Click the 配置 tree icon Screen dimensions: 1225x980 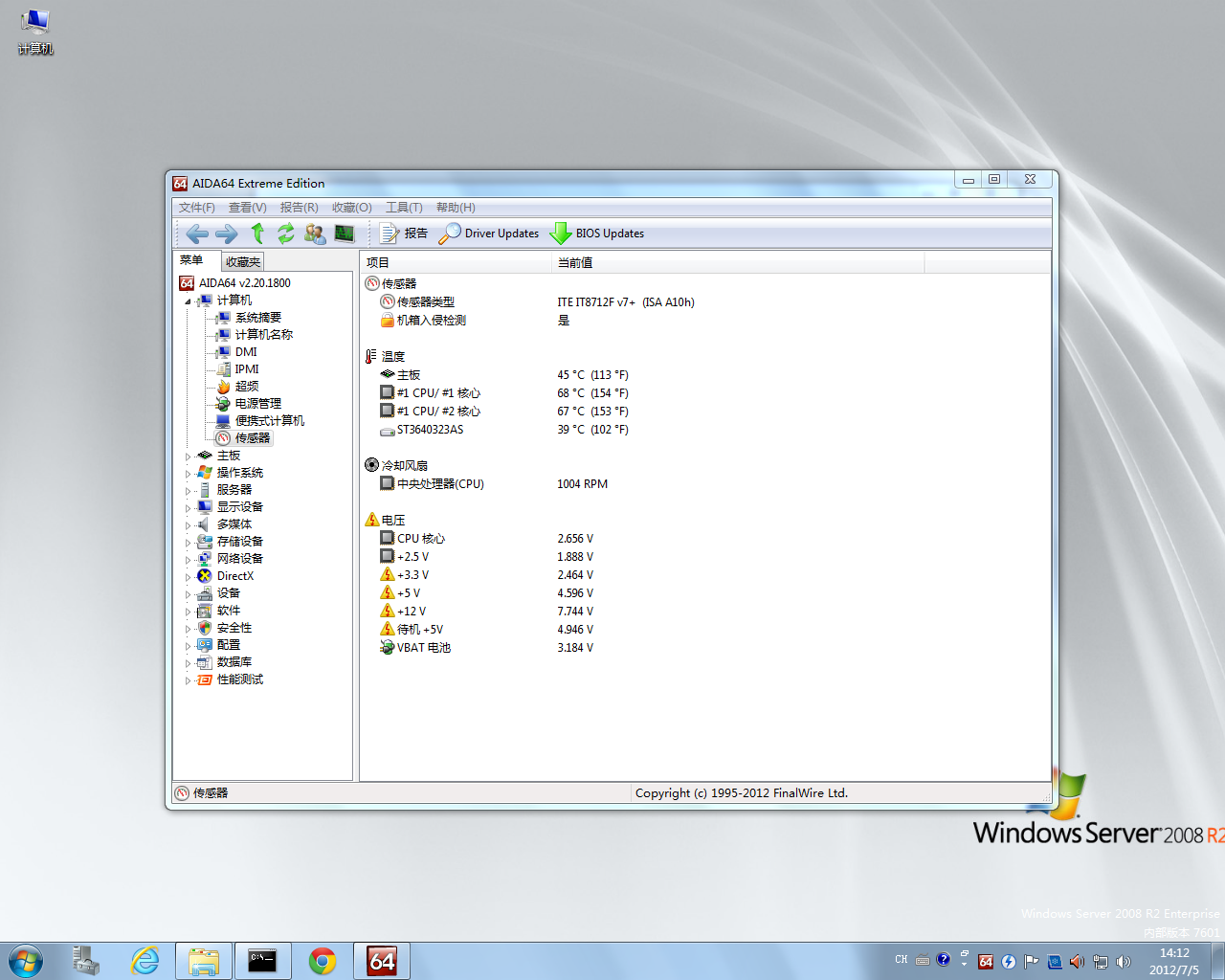[x=205, y=645]
